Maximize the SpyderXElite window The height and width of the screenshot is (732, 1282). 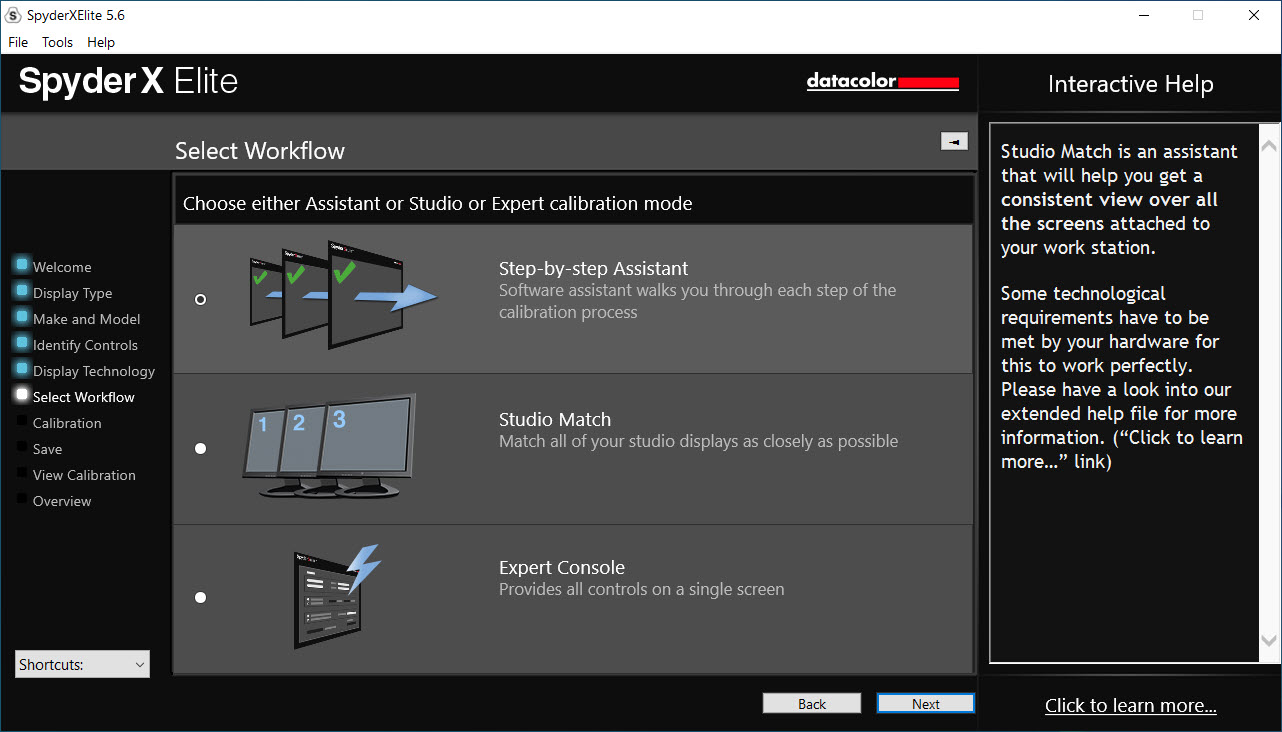pos(1198,15)
